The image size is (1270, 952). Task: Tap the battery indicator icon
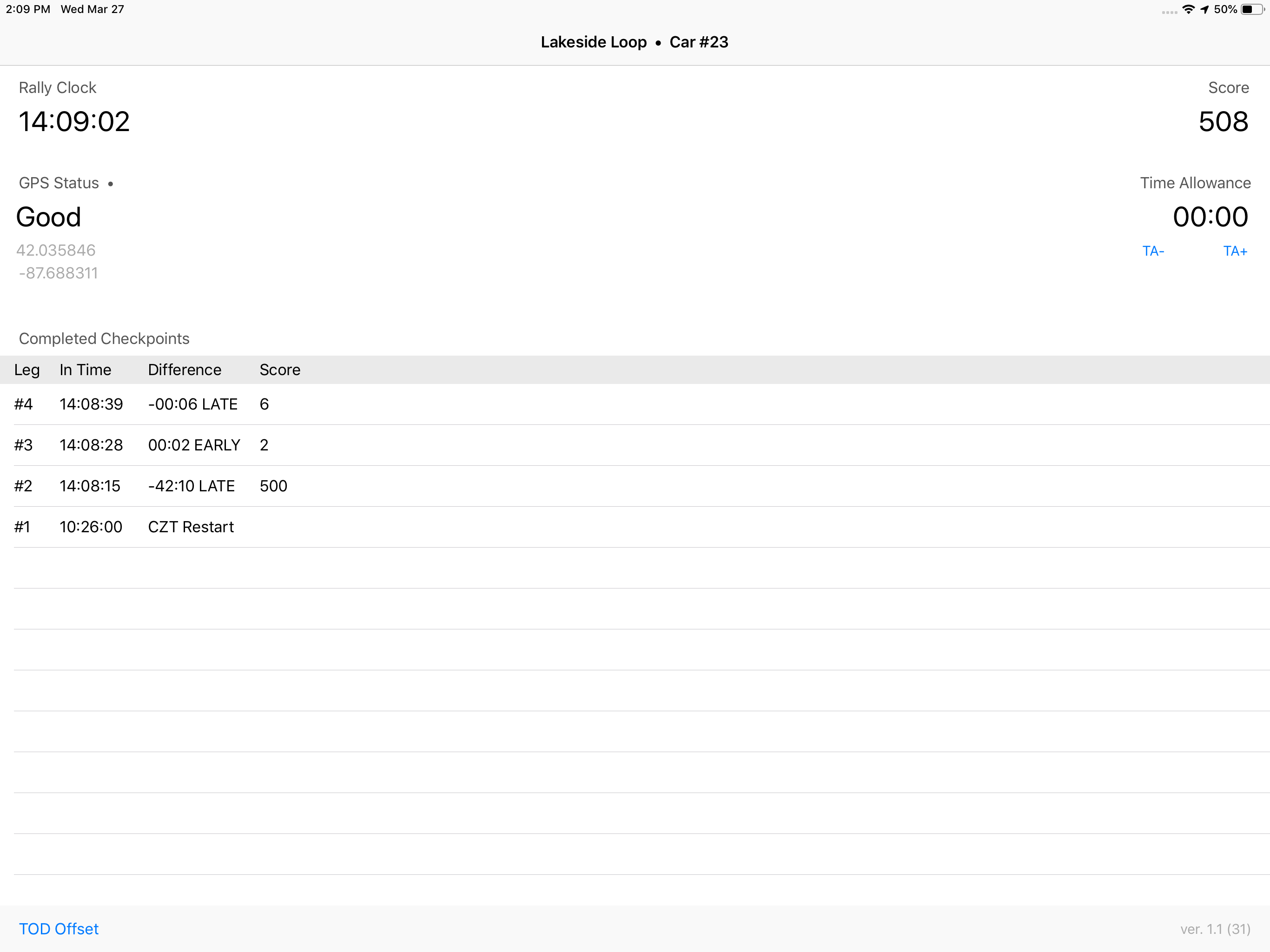point(1251,9)
